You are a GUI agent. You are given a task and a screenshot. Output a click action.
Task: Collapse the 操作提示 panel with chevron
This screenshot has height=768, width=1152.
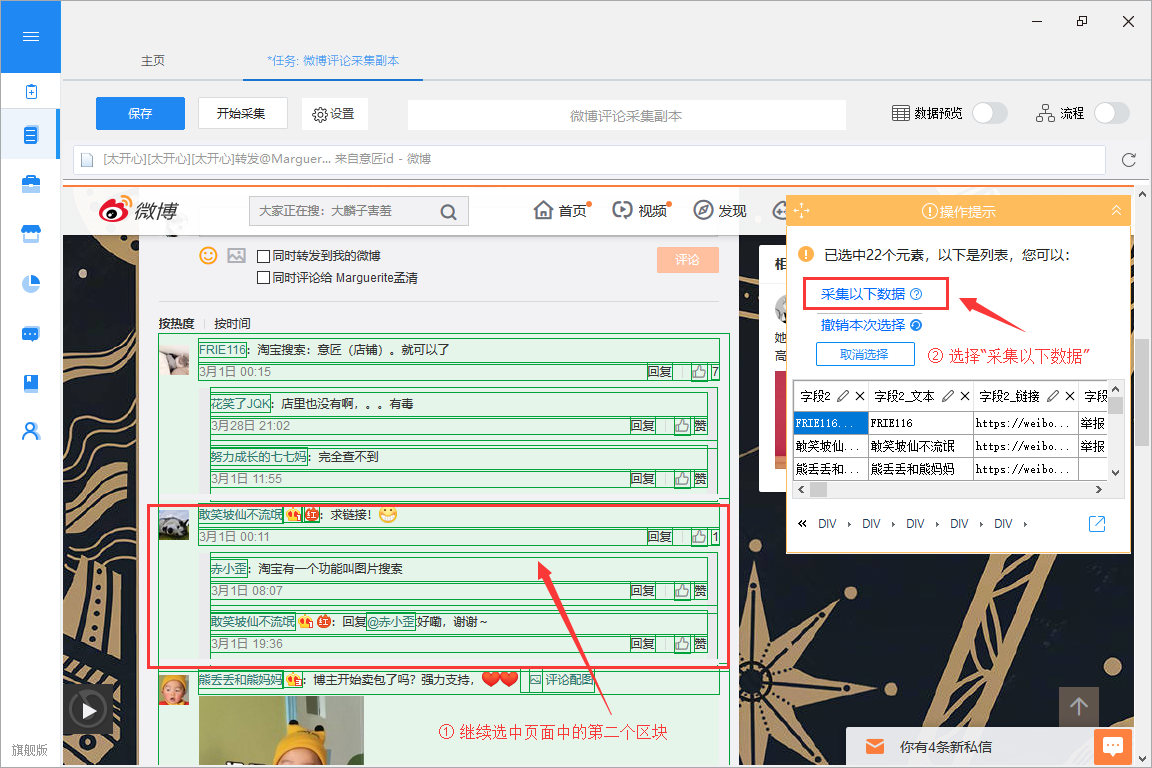click(x=1116, y=211)
